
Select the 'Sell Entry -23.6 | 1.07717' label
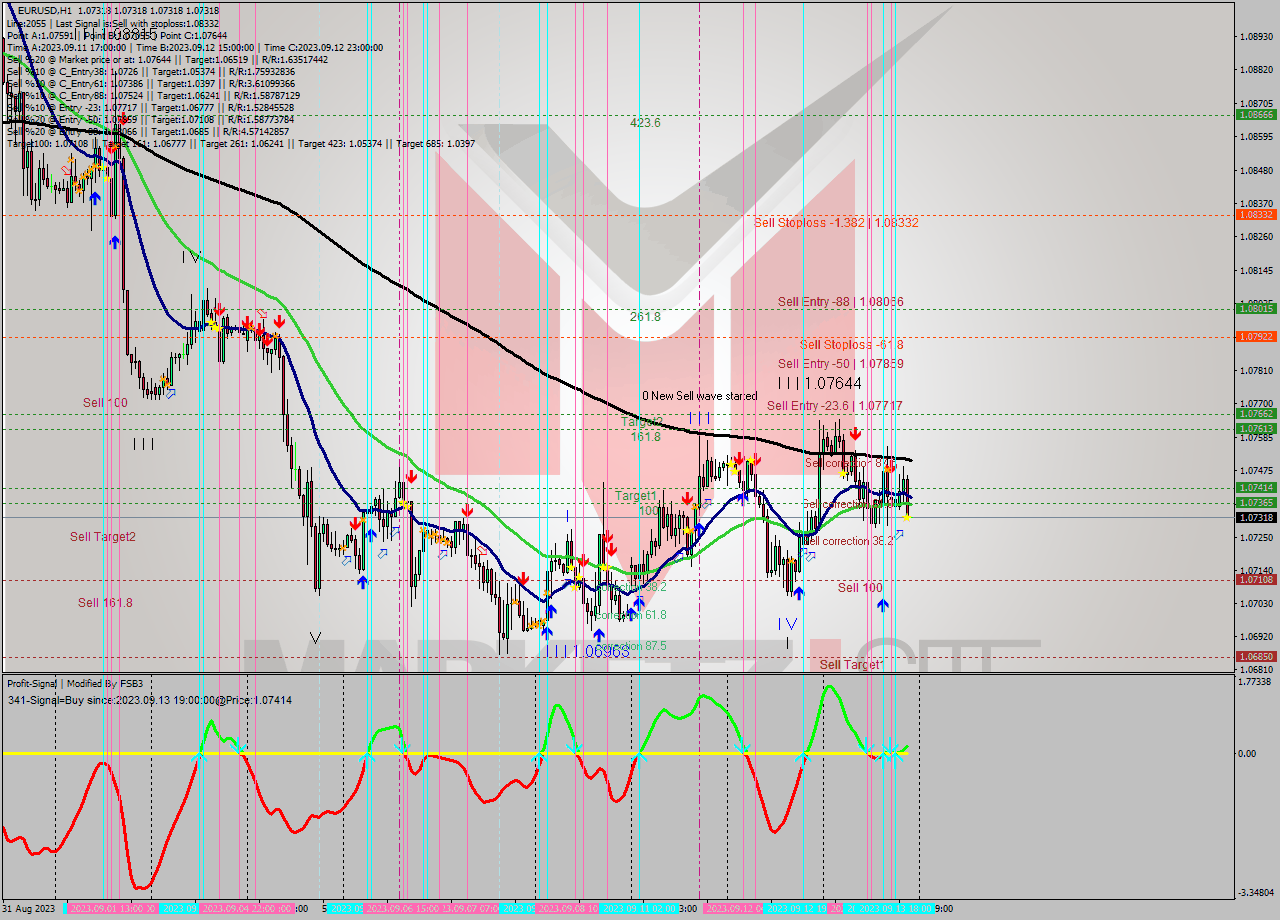click(x=834, y=406)
